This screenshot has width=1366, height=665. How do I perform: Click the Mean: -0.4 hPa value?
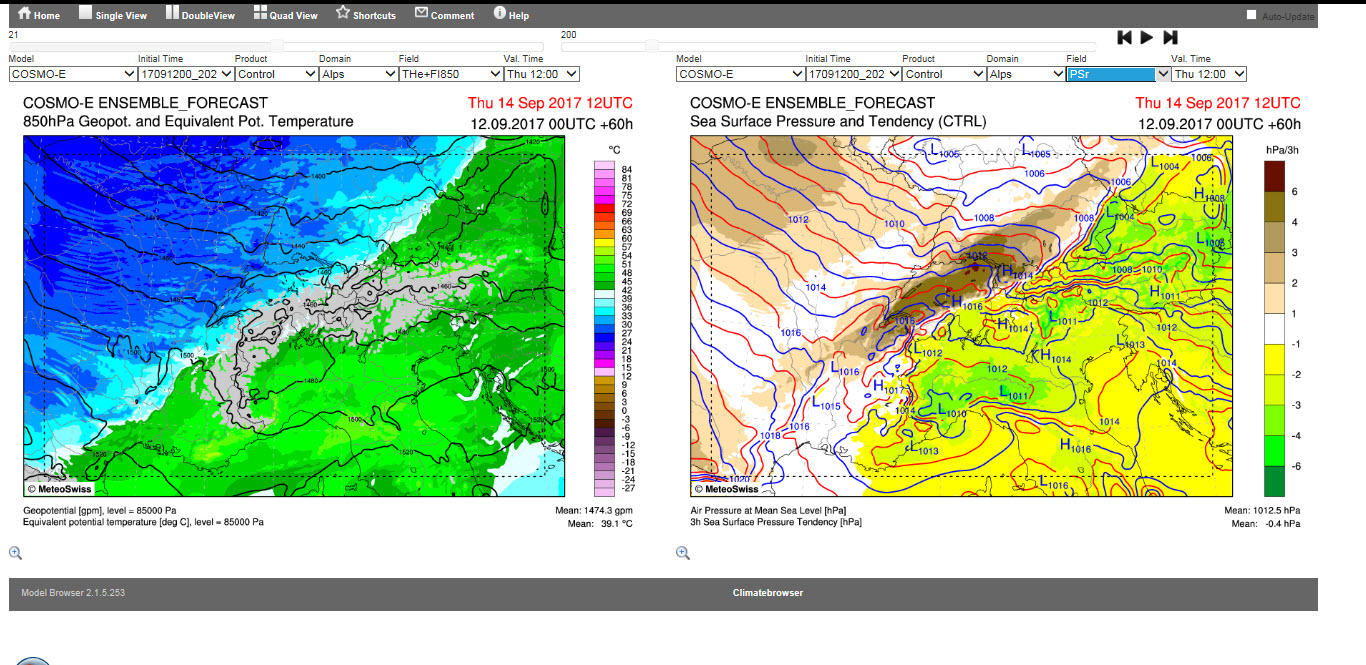[x=1267, y=523]
